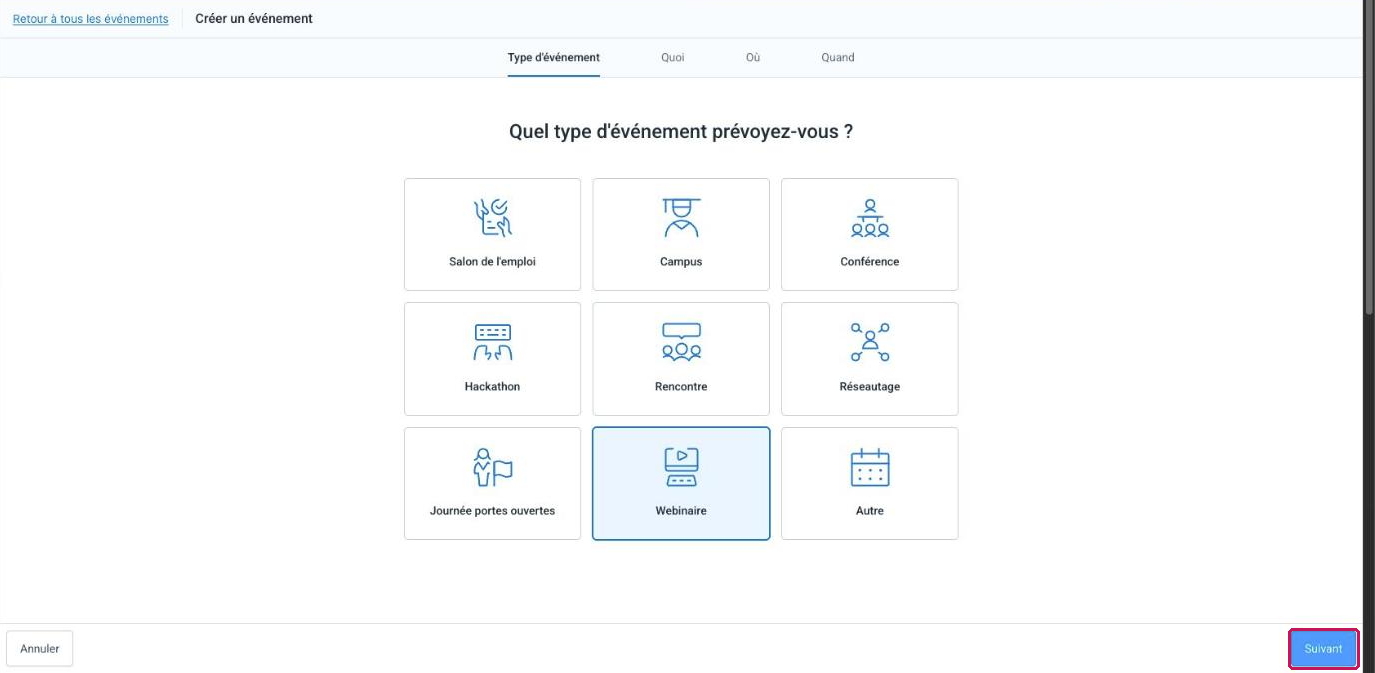Click the Journée portes ouvertes label
Screen dimensions: 1375x673
click(492, 511)
